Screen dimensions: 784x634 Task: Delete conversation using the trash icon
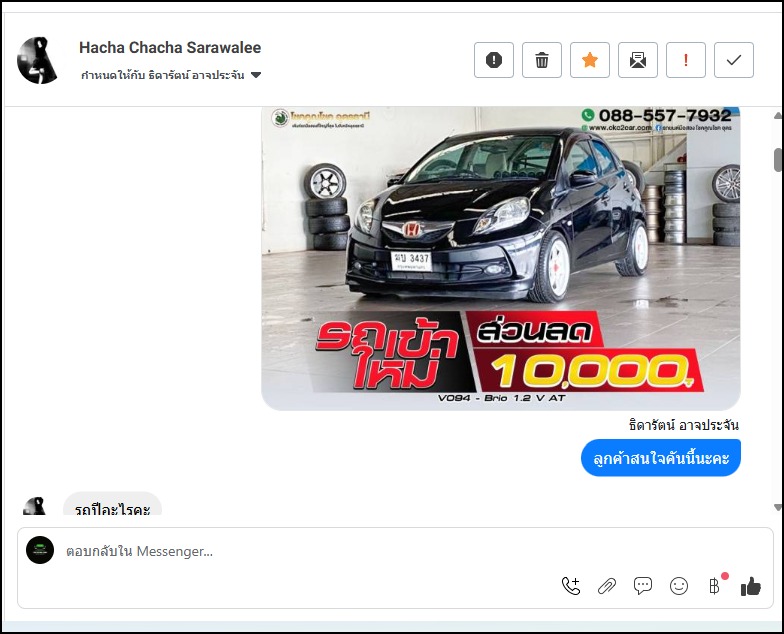pyautogui.click(x=542, y=60)
